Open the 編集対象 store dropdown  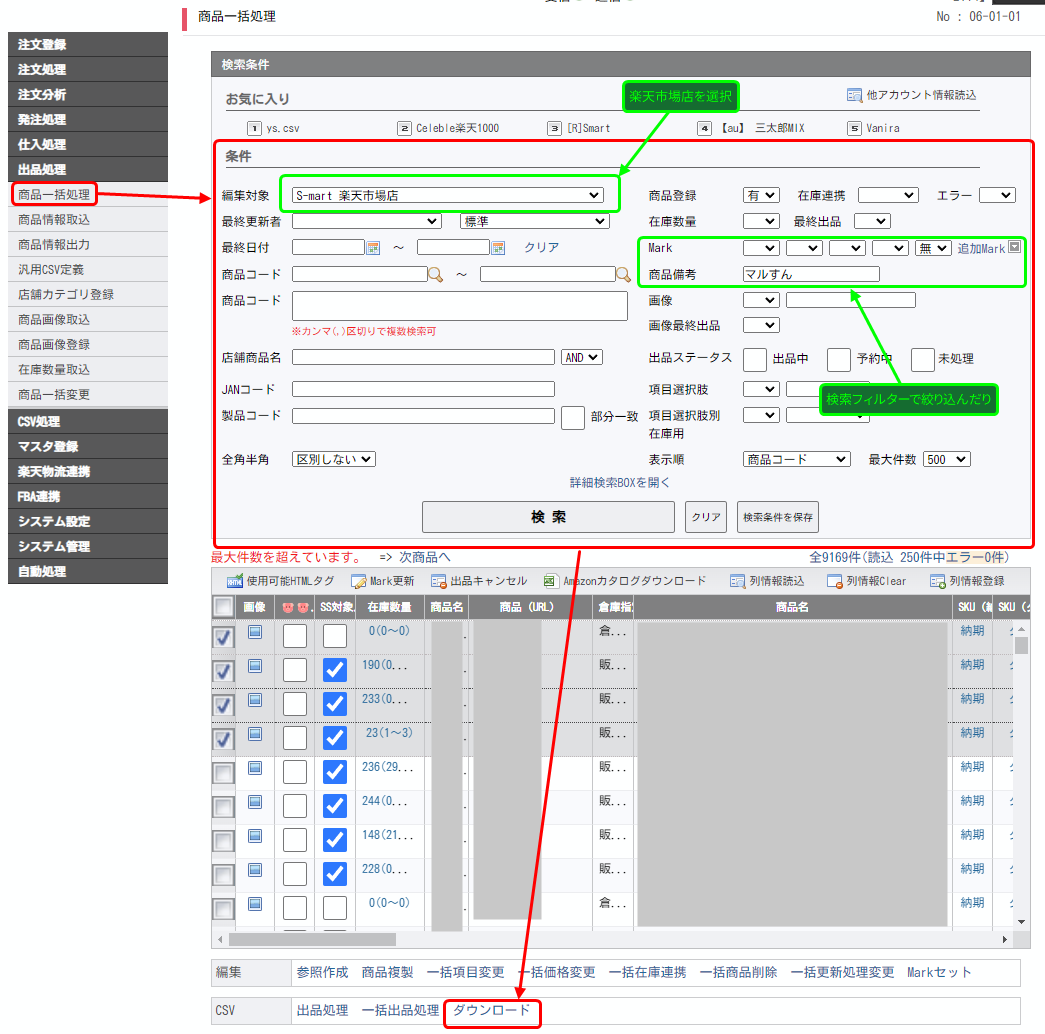point(447,195)
